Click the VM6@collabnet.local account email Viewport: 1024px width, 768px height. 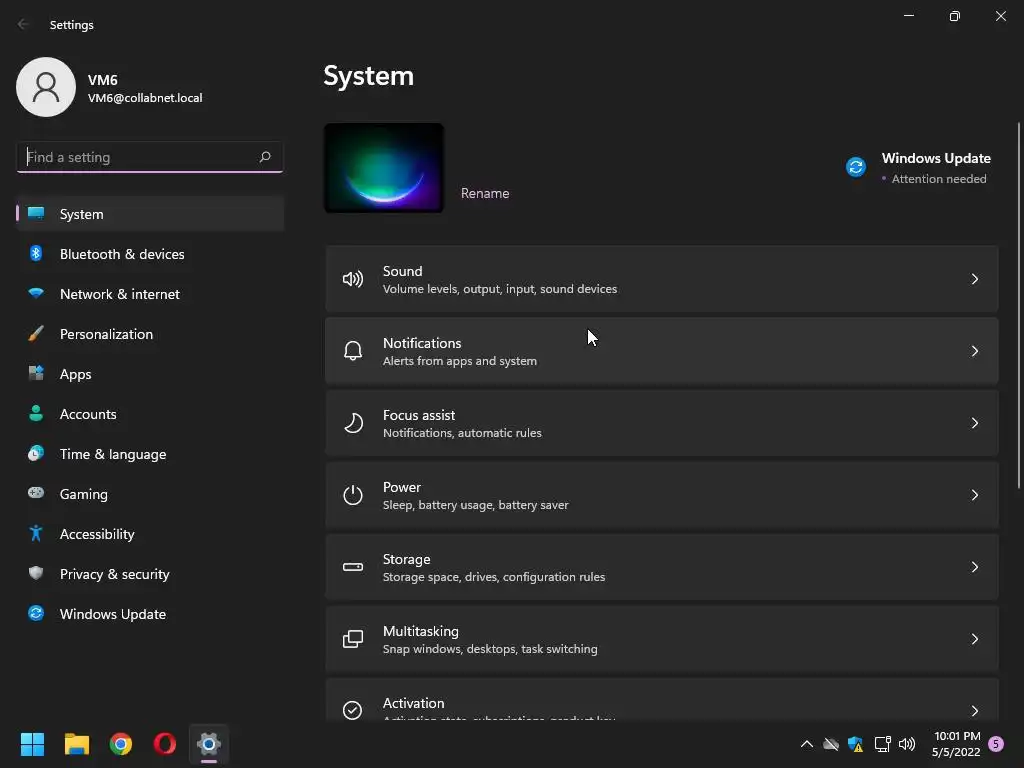click(x=145, y=98)
